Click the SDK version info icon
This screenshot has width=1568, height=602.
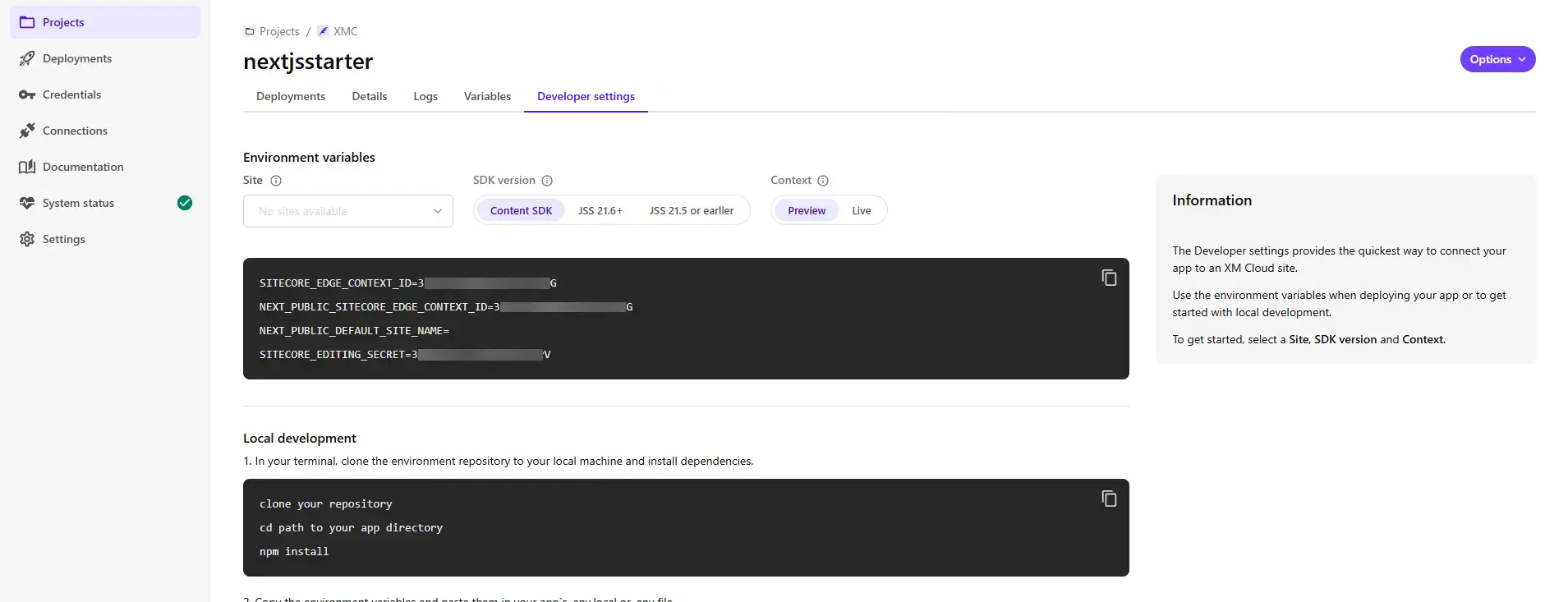(547, 181)
